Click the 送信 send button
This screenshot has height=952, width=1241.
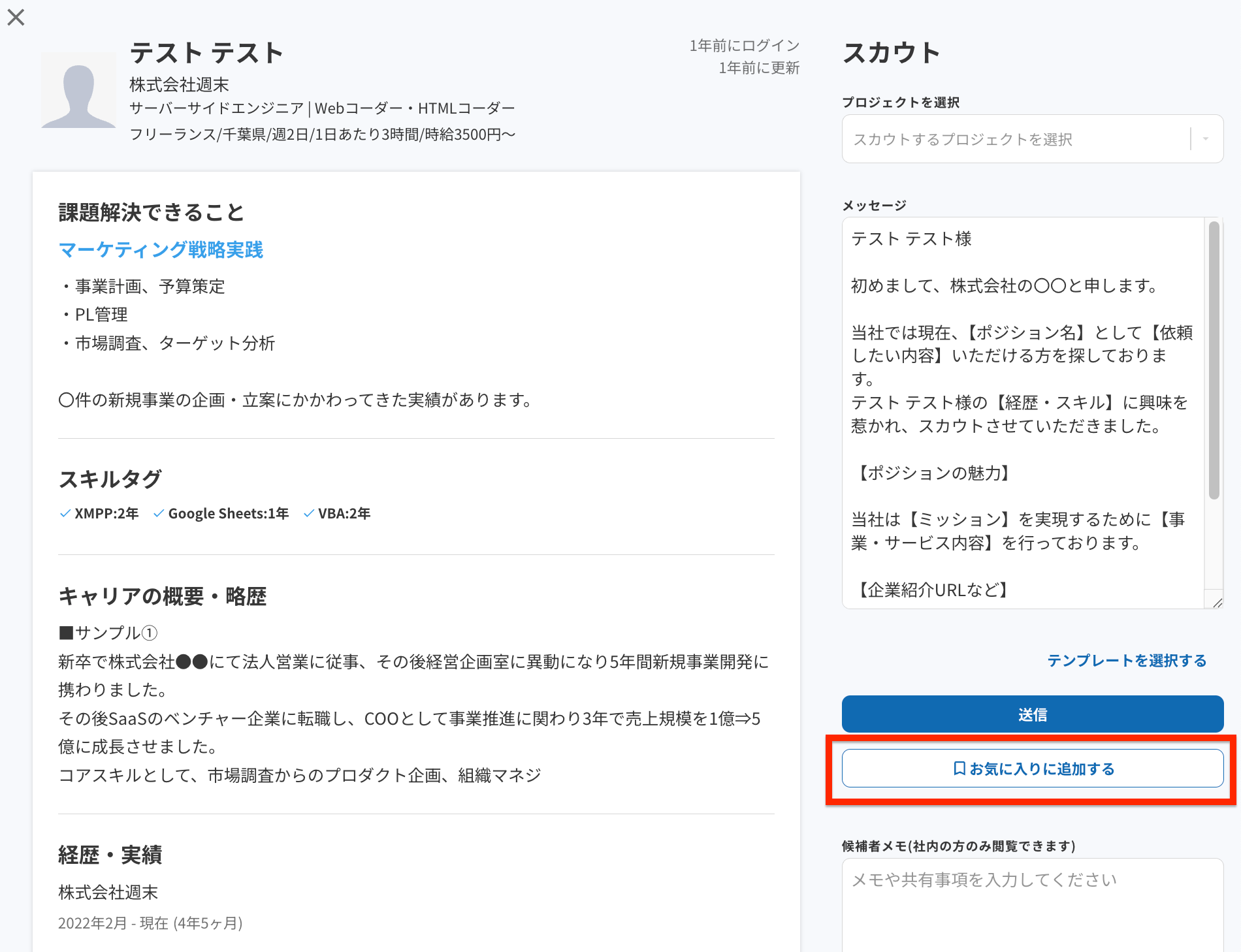[x=1033, y=714]
